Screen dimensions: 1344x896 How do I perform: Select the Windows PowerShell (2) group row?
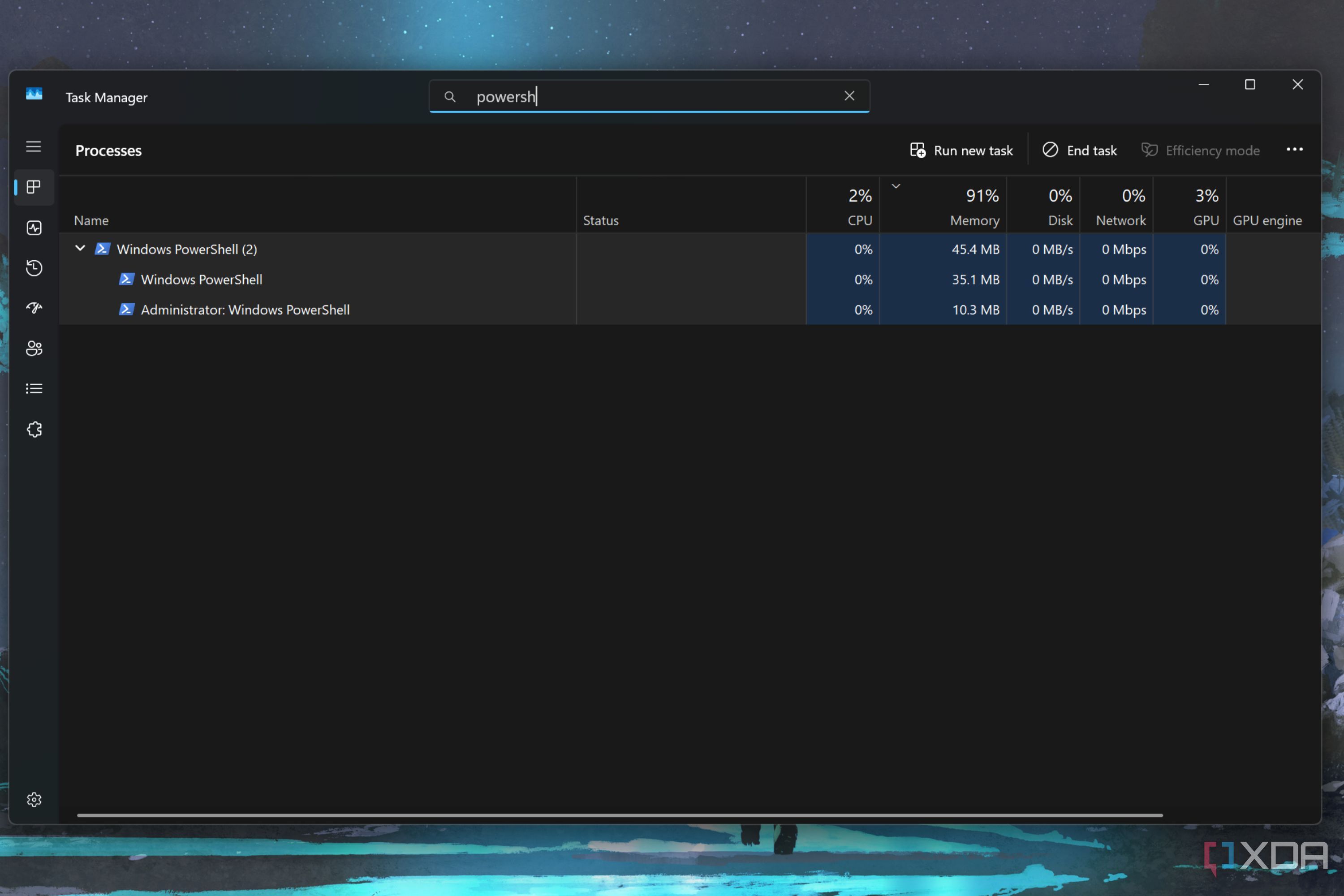point(690,249)
